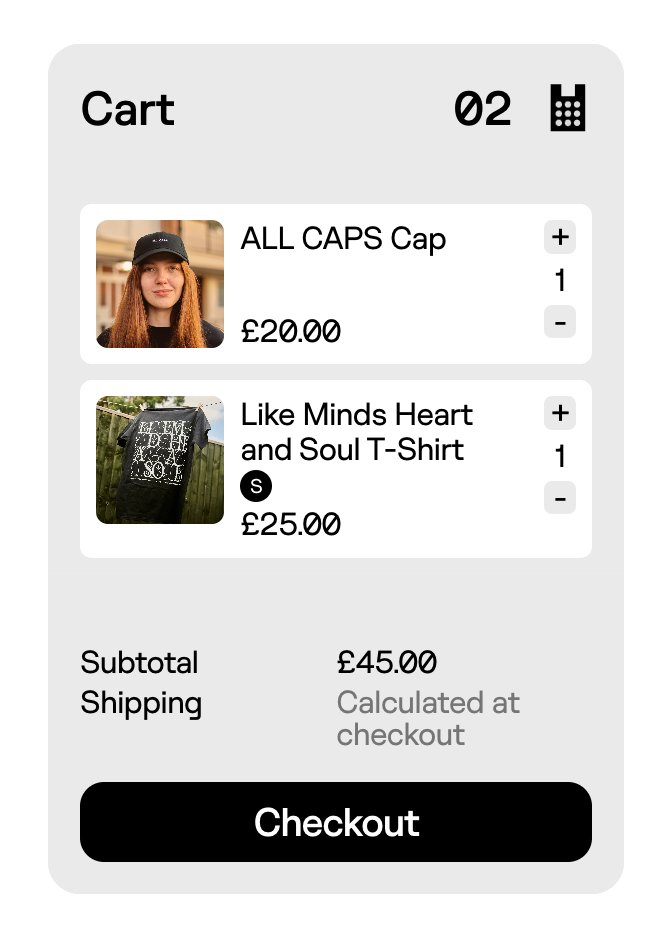Click the Shipping label
The image size is (672, 940).
coord(141,703)
